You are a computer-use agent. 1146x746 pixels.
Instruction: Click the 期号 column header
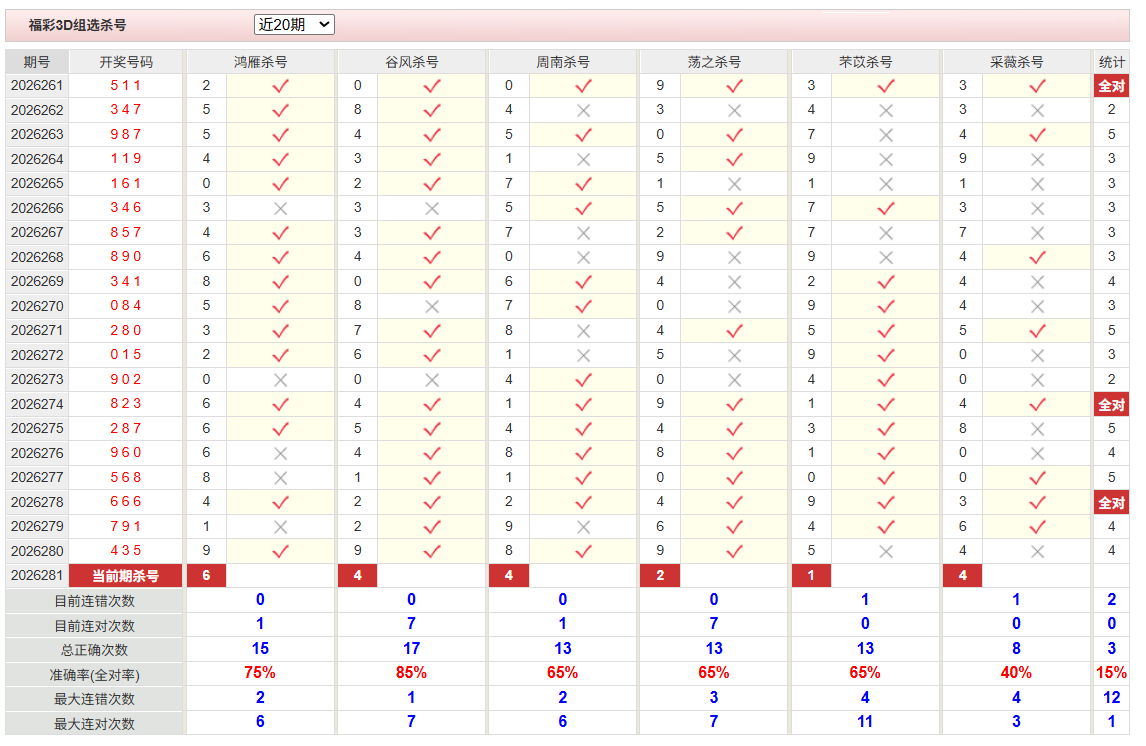click(x=37, y=62)
